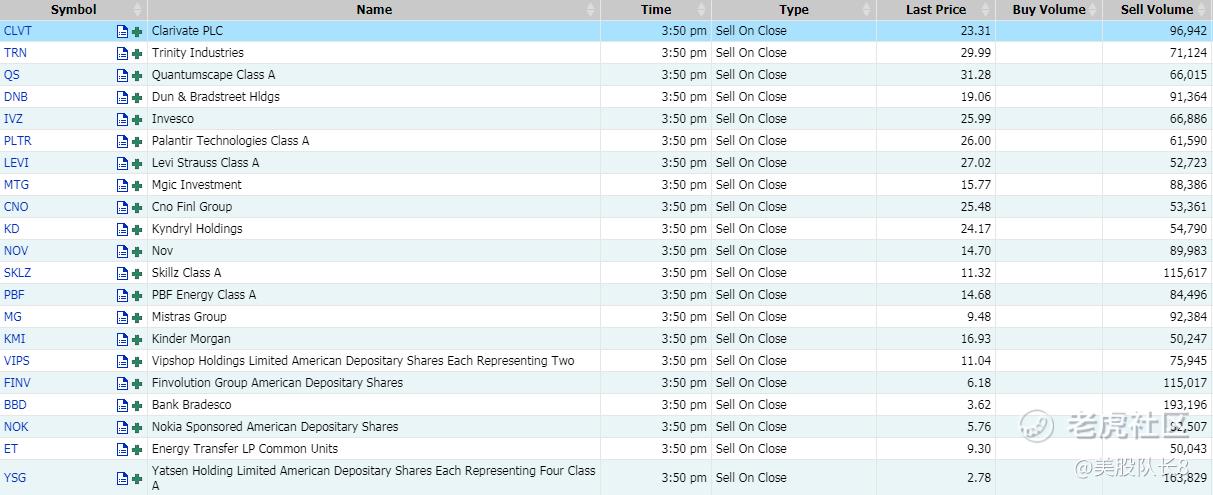Add ET using the plus icon
1213x495 pixels.
pyautogui.click(x=137, y=450)
